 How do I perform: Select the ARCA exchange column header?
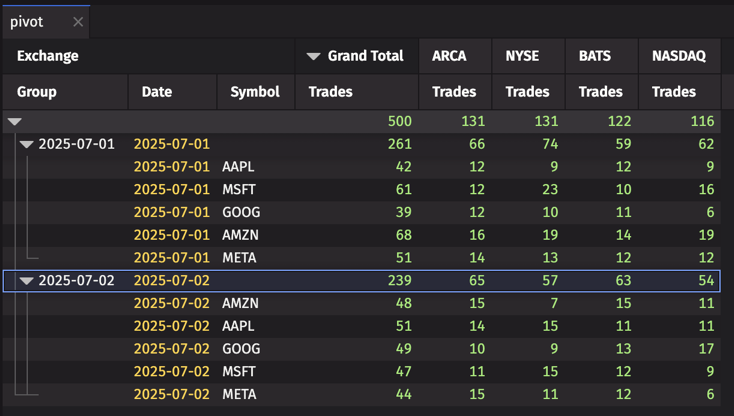455,56
